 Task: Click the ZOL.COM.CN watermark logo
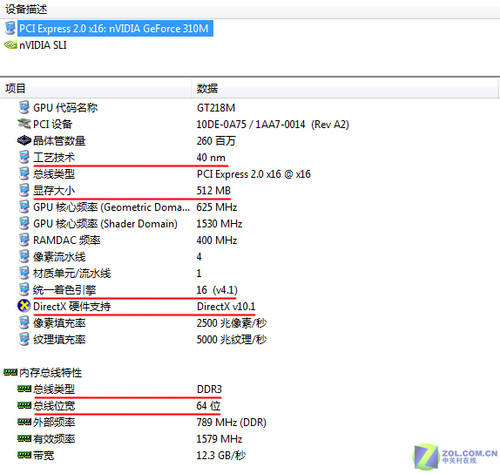(455, 456)
